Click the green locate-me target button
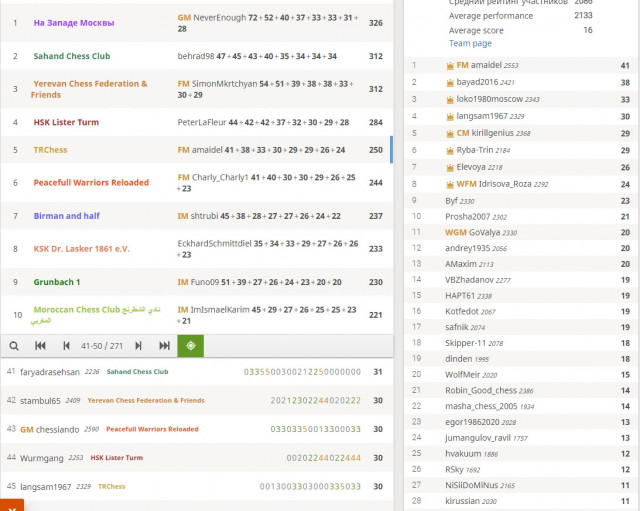This screenshot has width=640, height=511. click(191, 346)
